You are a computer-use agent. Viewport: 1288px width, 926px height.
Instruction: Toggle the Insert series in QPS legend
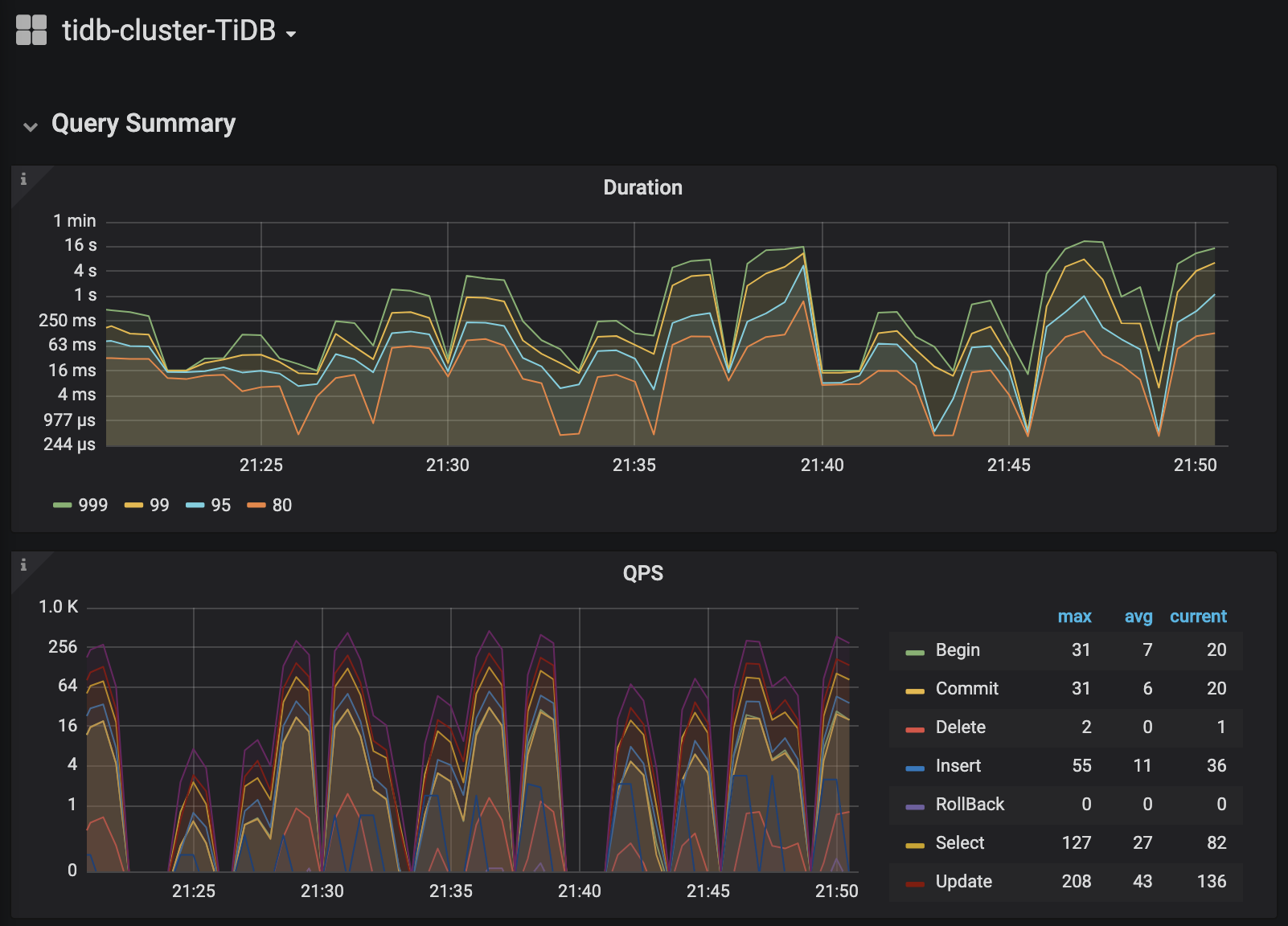coord(958,765)
